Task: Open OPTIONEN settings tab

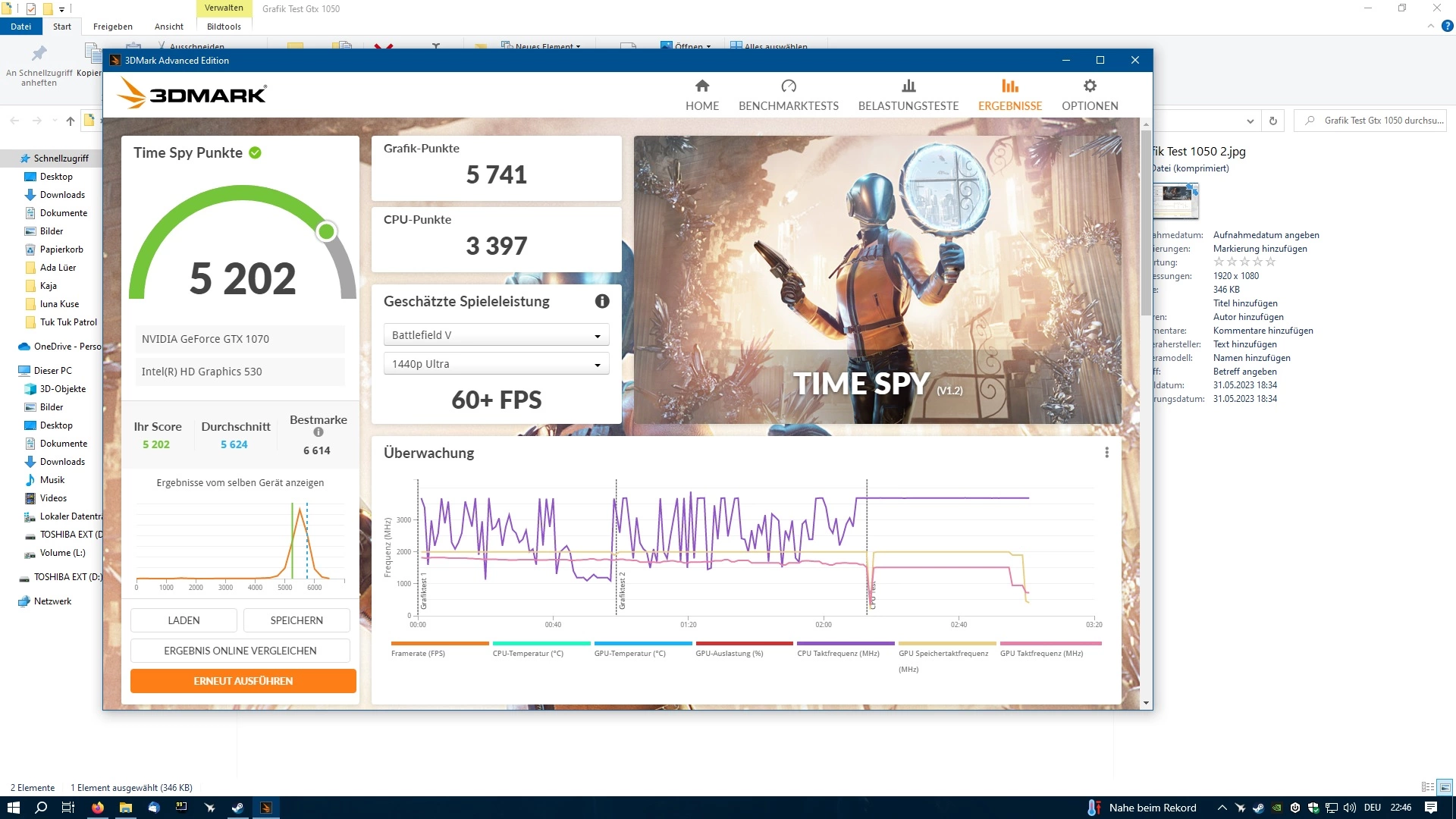Action: coord(1090,95)
